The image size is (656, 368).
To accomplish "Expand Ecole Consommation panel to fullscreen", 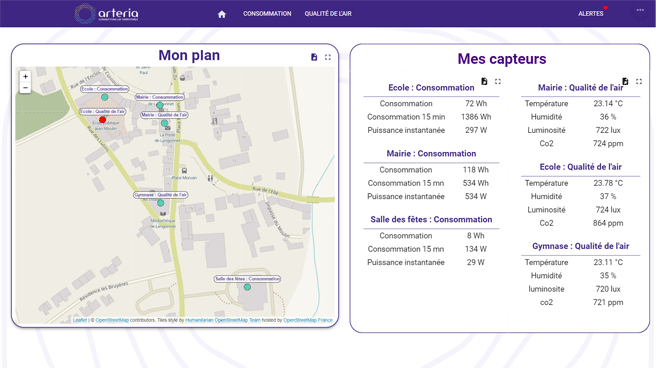I will tap(498, 81).
